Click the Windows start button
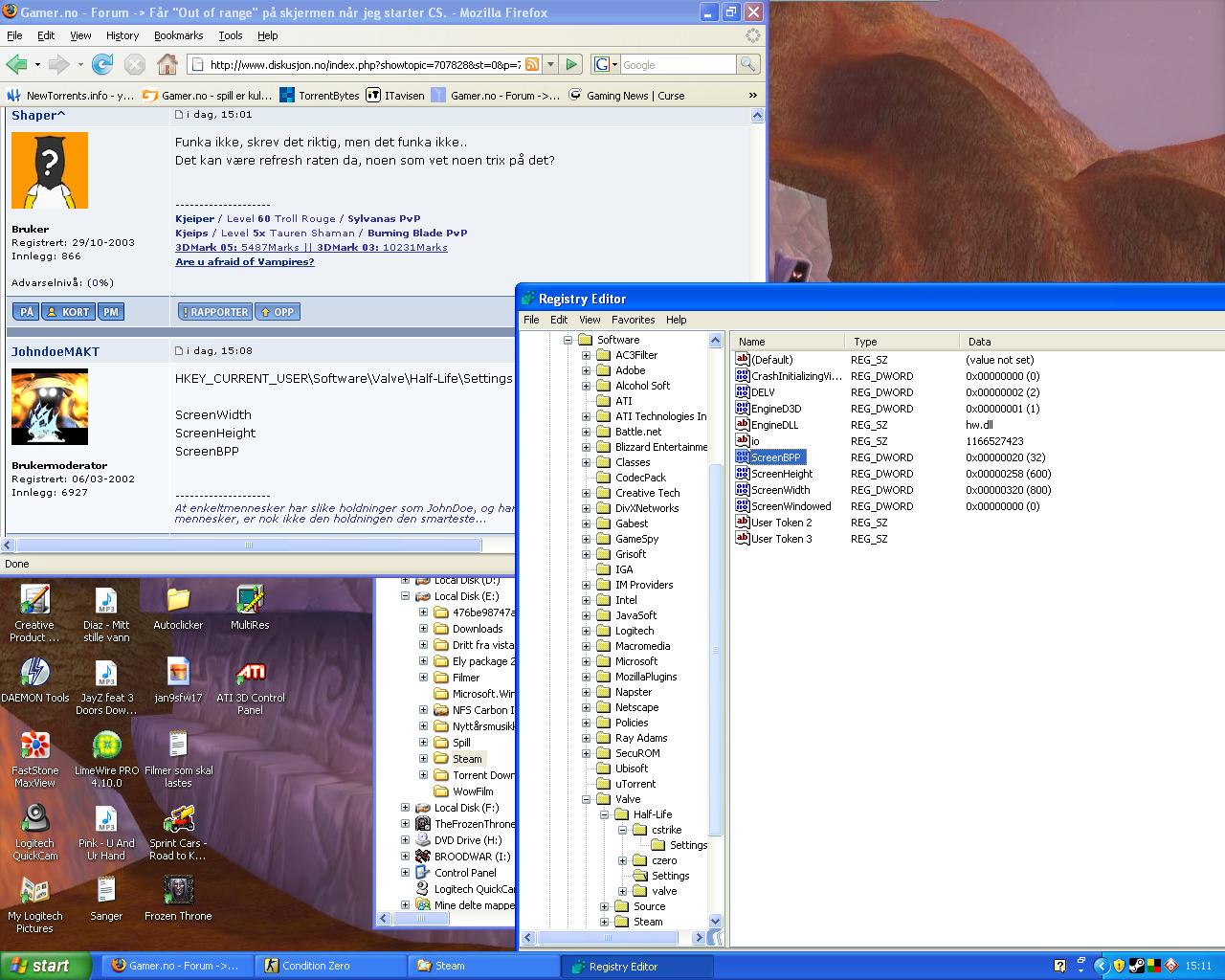The height and width of the screenshot is (980, 1225). click(45, 966)
